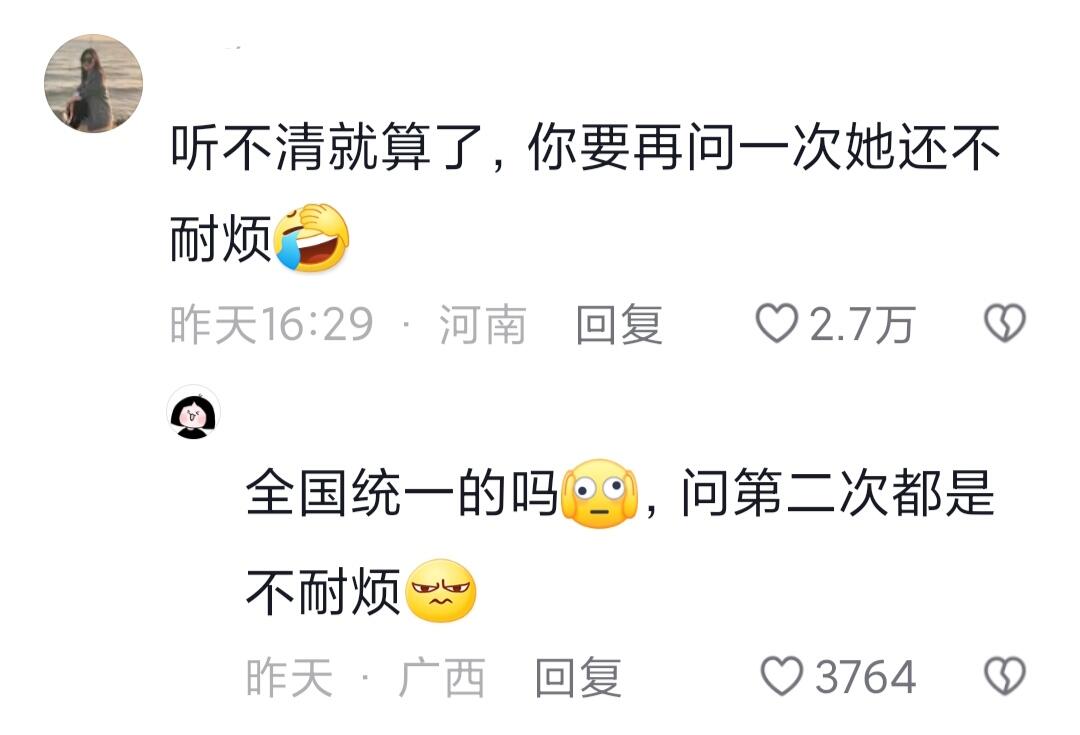
Task: Click the 昨天16:29 timestamp
Action: pos(272,324)
